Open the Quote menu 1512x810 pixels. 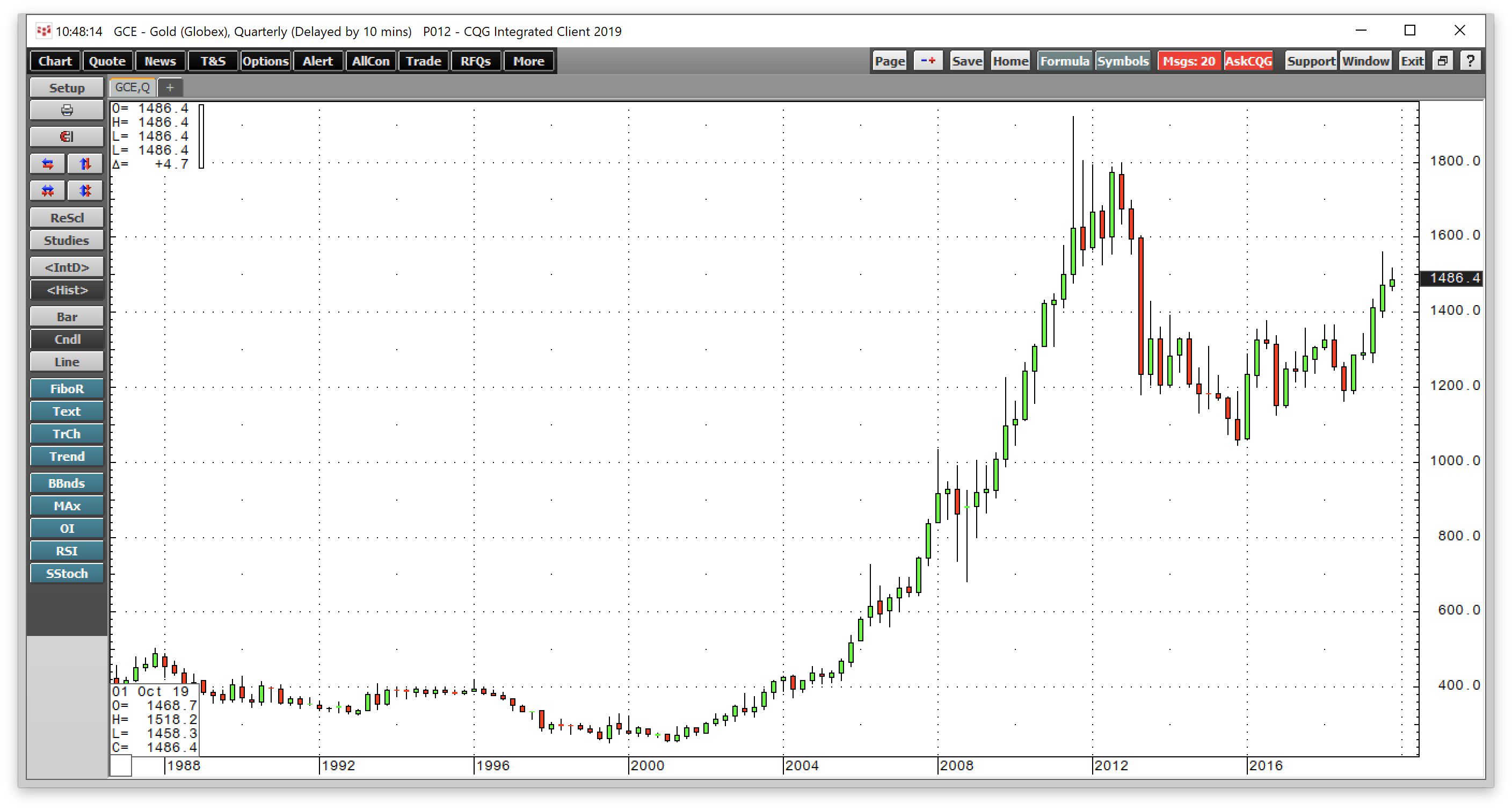click(x=107, y=61)
